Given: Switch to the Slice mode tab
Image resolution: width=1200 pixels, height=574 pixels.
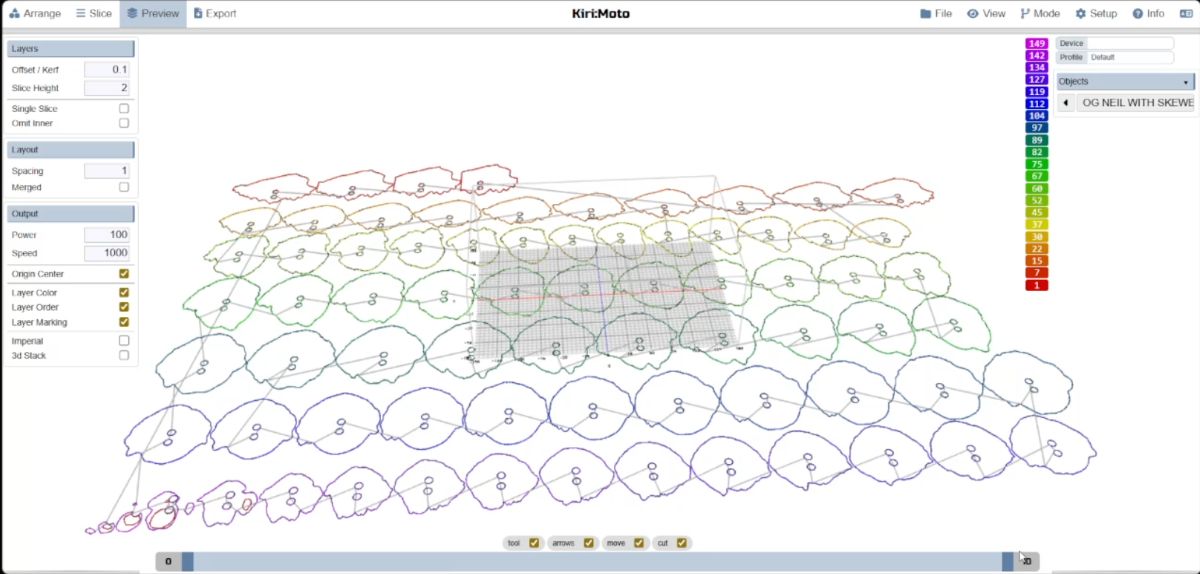Looking at the screenshot, I should tap(94, 14).
